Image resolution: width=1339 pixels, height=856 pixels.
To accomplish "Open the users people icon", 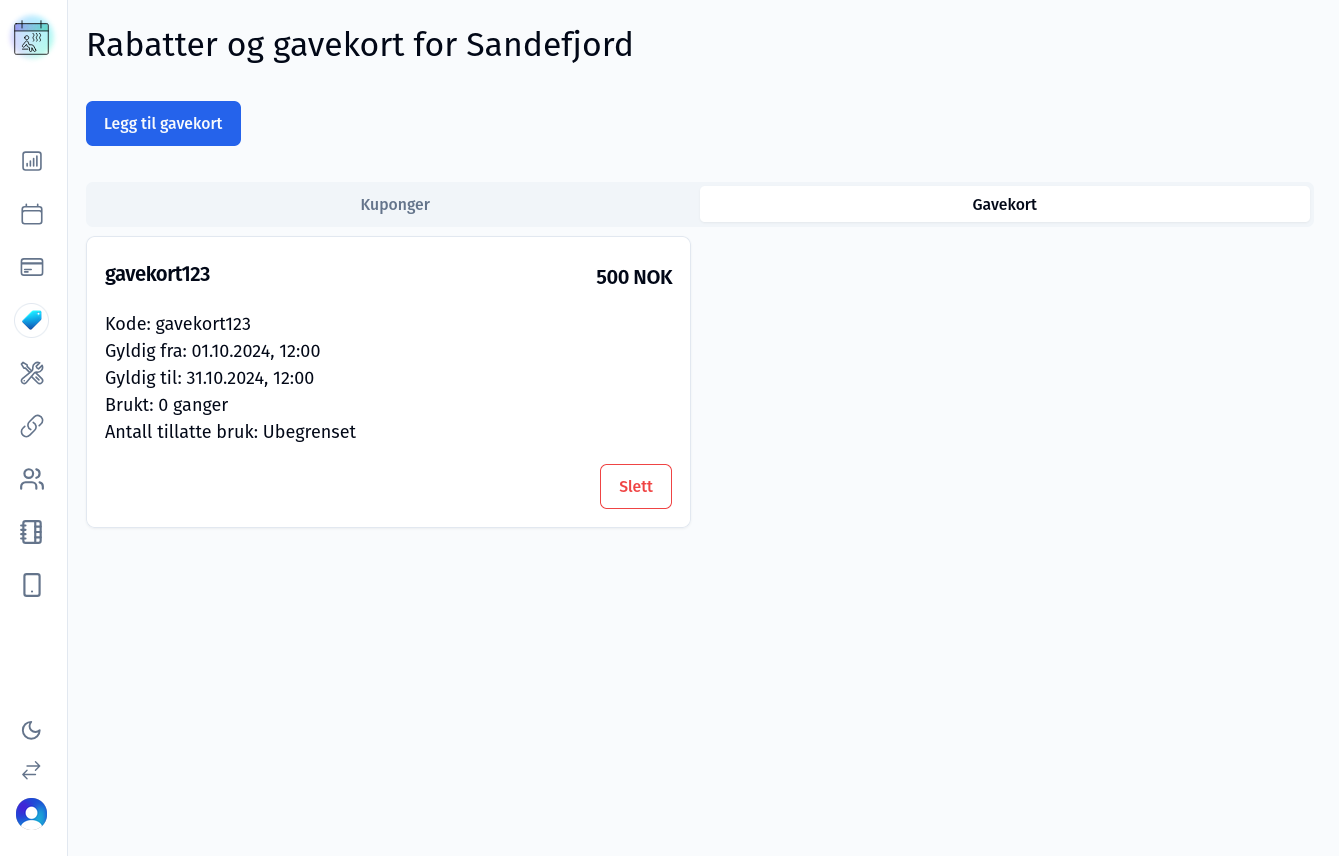I will 32,479.
